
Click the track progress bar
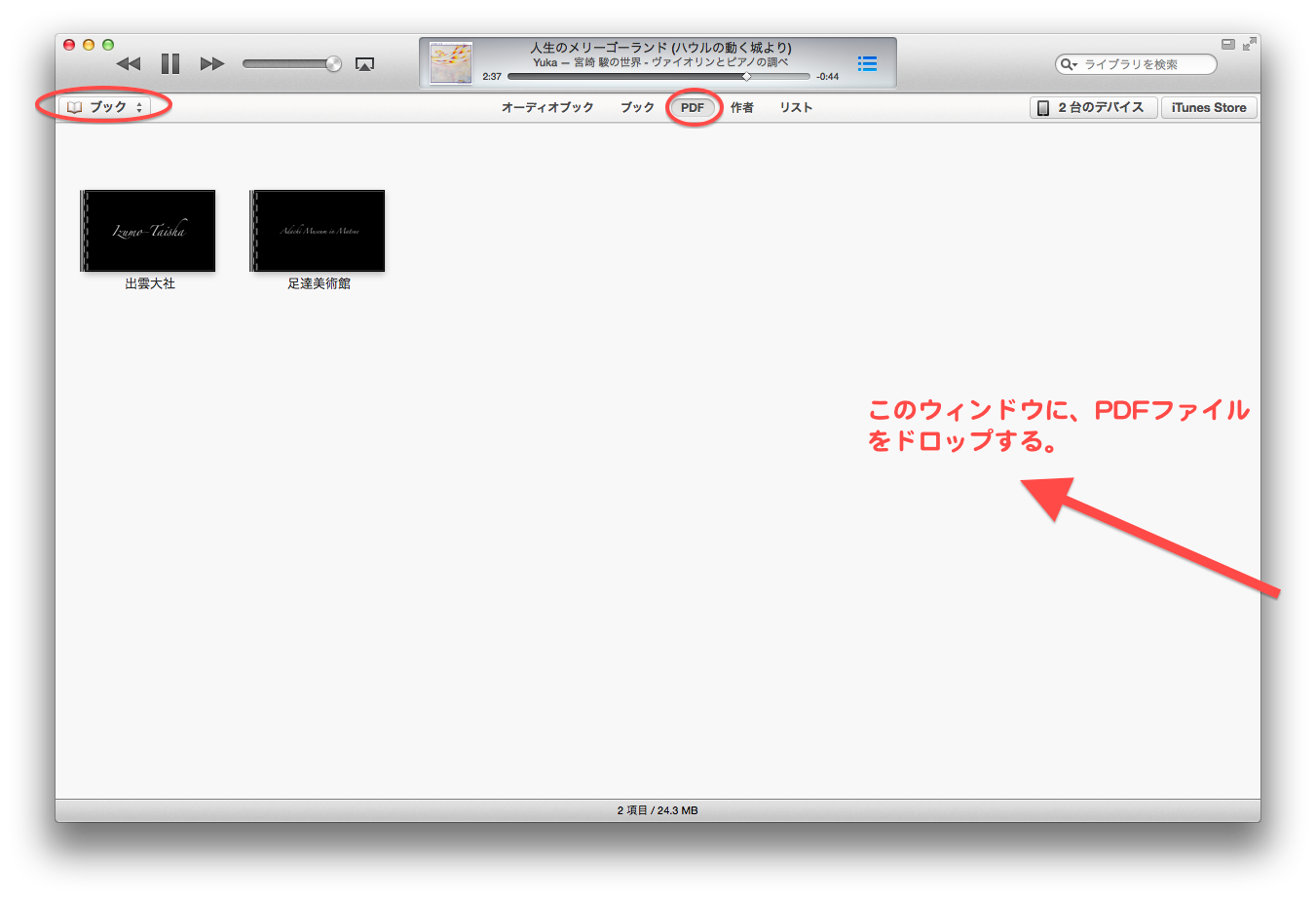[x=658, y=76]
